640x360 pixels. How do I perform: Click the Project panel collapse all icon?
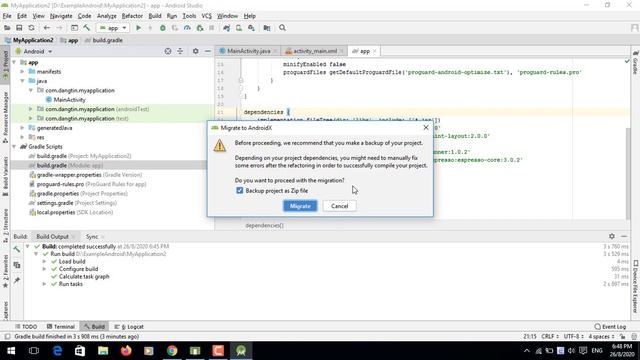(x=180, y=51)
